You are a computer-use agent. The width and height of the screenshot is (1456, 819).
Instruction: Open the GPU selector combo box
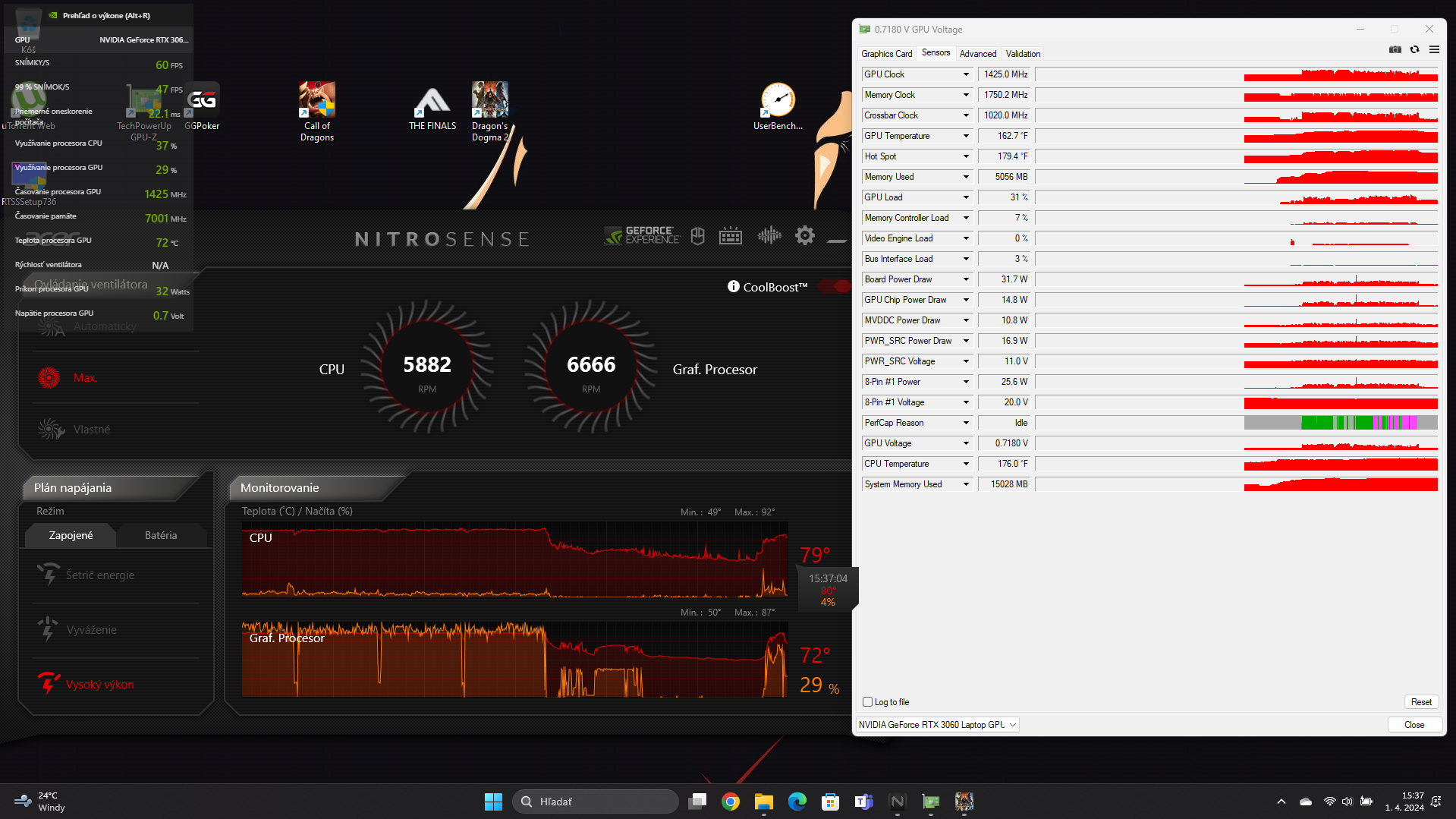(937, 725)
